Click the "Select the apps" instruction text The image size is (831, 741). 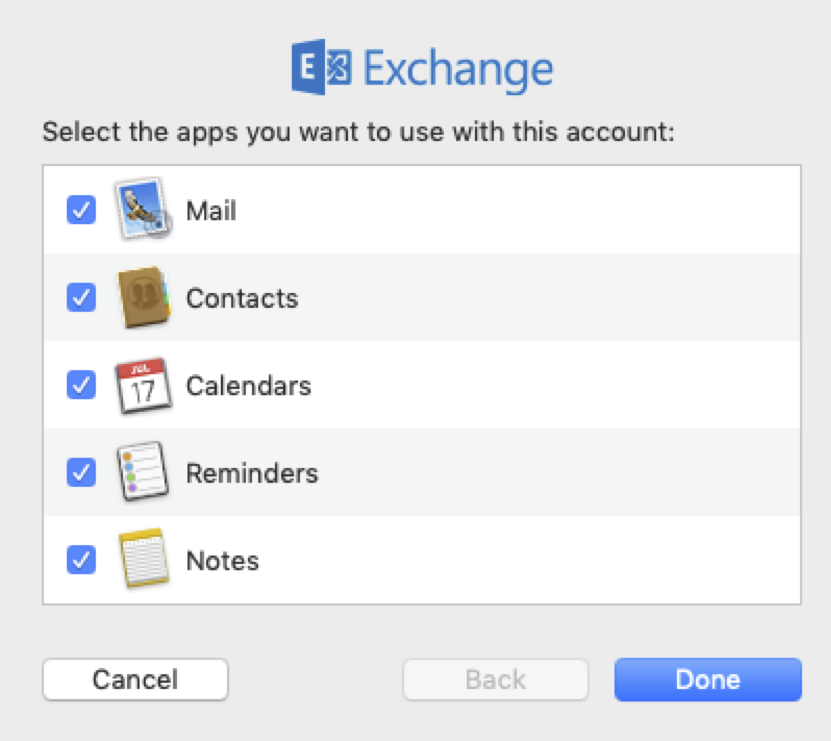(359, 132)
